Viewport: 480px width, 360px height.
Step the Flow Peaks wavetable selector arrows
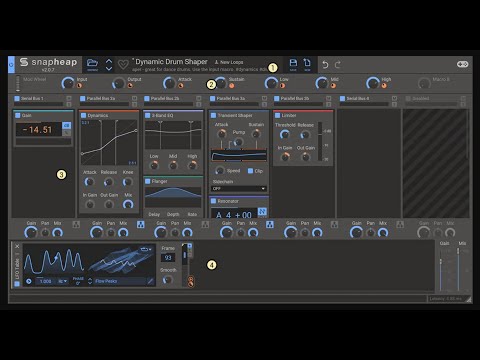pyautogui.click(x=90, y=281)
